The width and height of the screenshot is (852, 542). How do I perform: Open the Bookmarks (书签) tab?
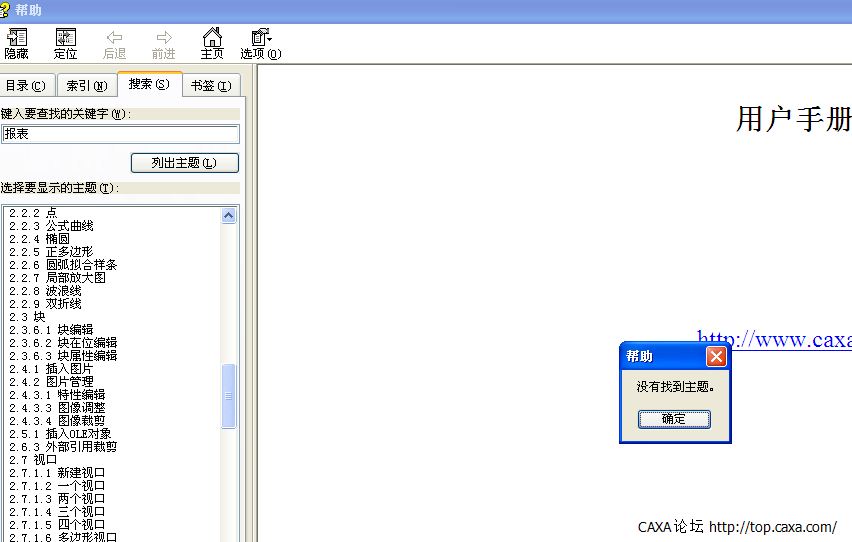[x=211, y=85]
